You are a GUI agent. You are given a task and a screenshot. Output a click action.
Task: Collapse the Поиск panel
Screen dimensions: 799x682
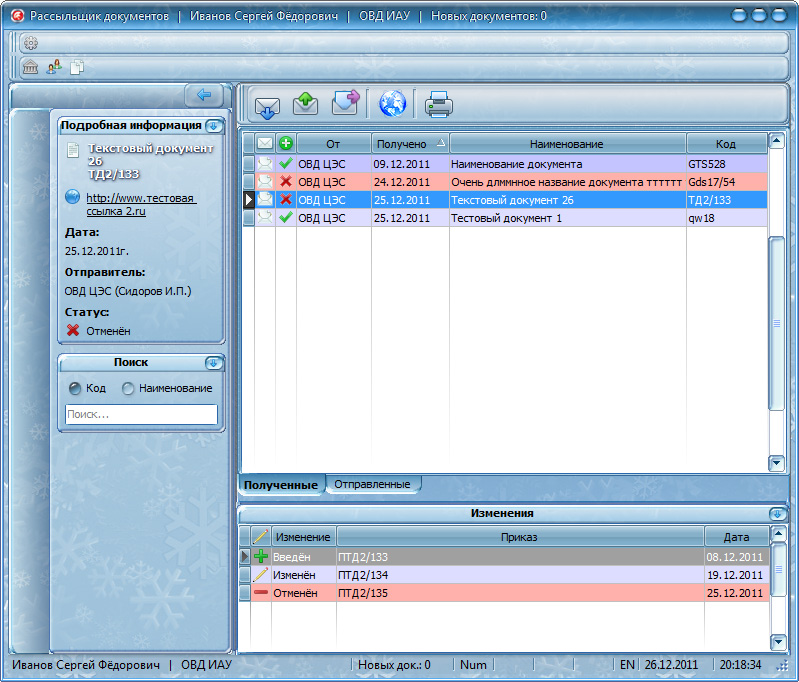click(x=214, y=363)
